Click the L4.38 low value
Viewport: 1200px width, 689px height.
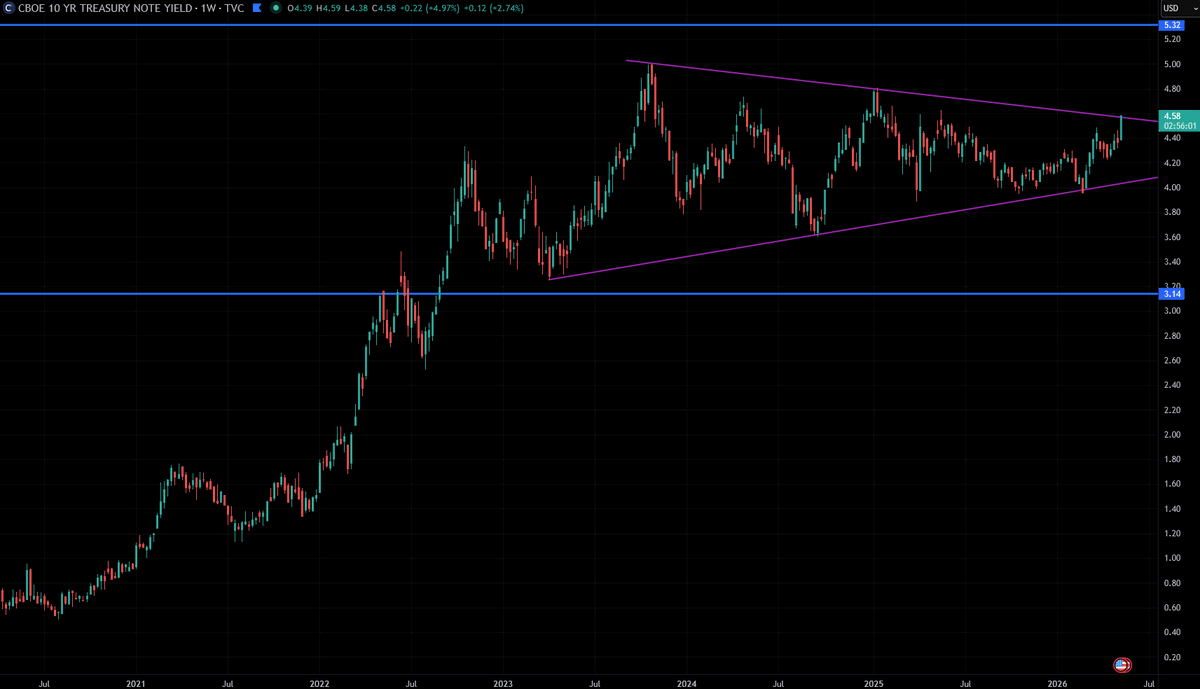pyautogui.click(x=357, y=8)
